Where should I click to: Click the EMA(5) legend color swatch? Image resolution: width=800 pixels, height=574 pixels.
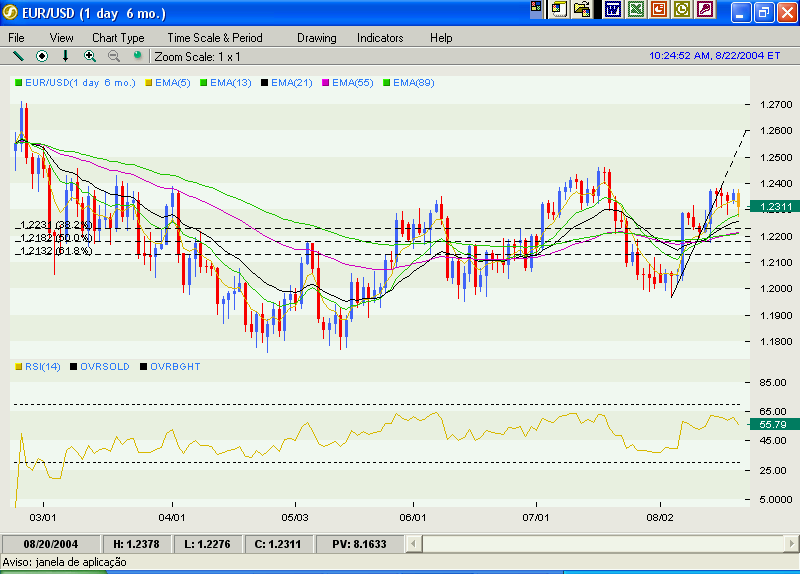[149, 82]
